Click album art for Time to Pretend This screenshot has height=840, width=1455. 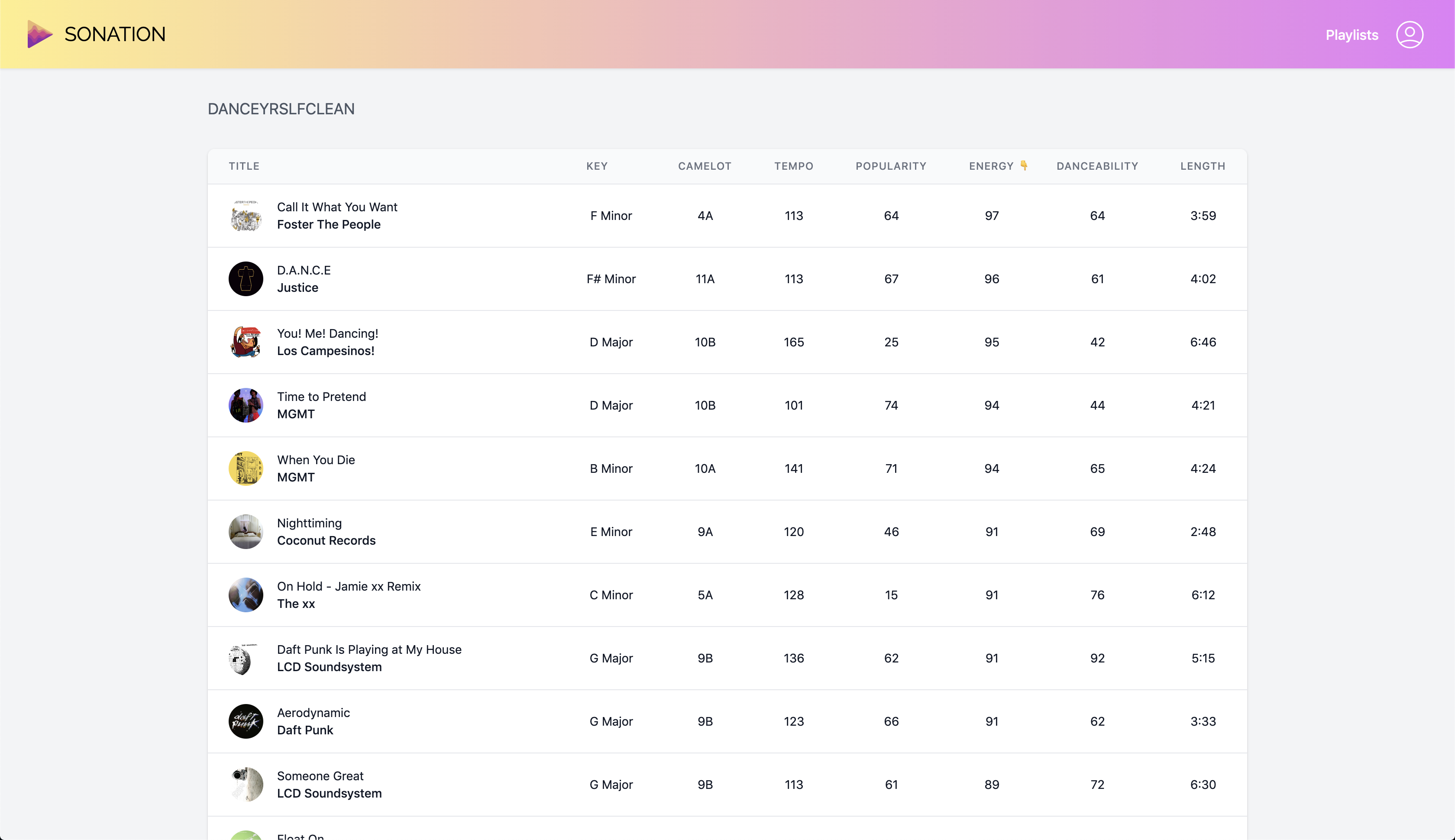[246, 405]
